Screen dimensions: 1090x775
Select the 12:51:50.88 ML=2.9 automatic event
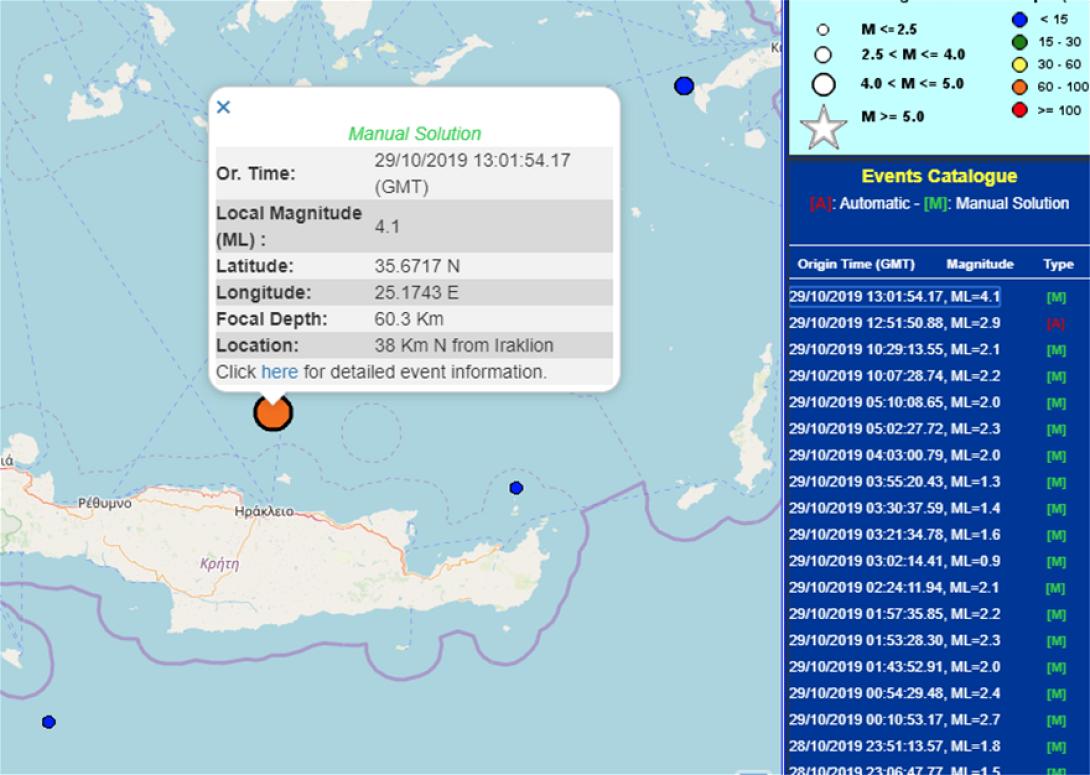(x=894, y=324)
